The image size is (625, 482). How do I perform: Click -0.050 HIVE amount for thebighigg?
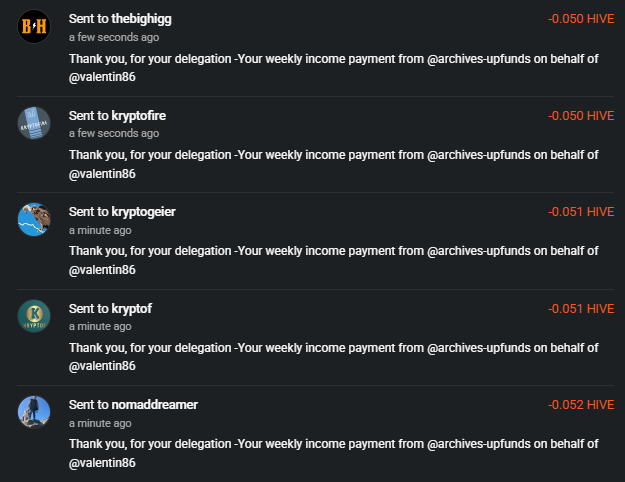(x=581, y=19)
